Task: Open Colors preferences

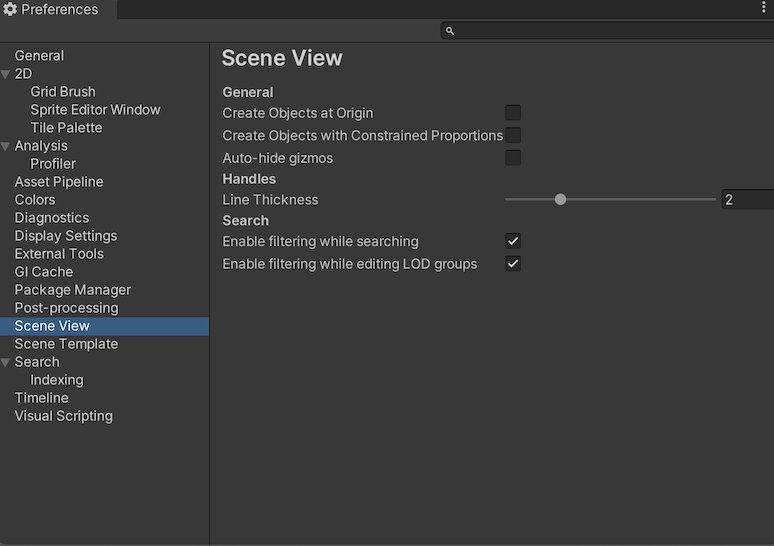Action: pos(35,200)
